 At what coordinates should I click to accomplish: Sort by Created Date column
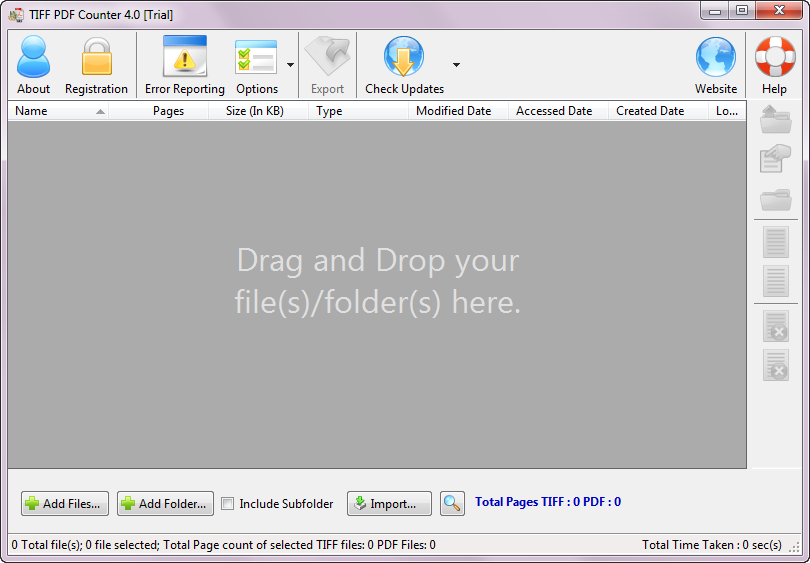pos(658,111)
